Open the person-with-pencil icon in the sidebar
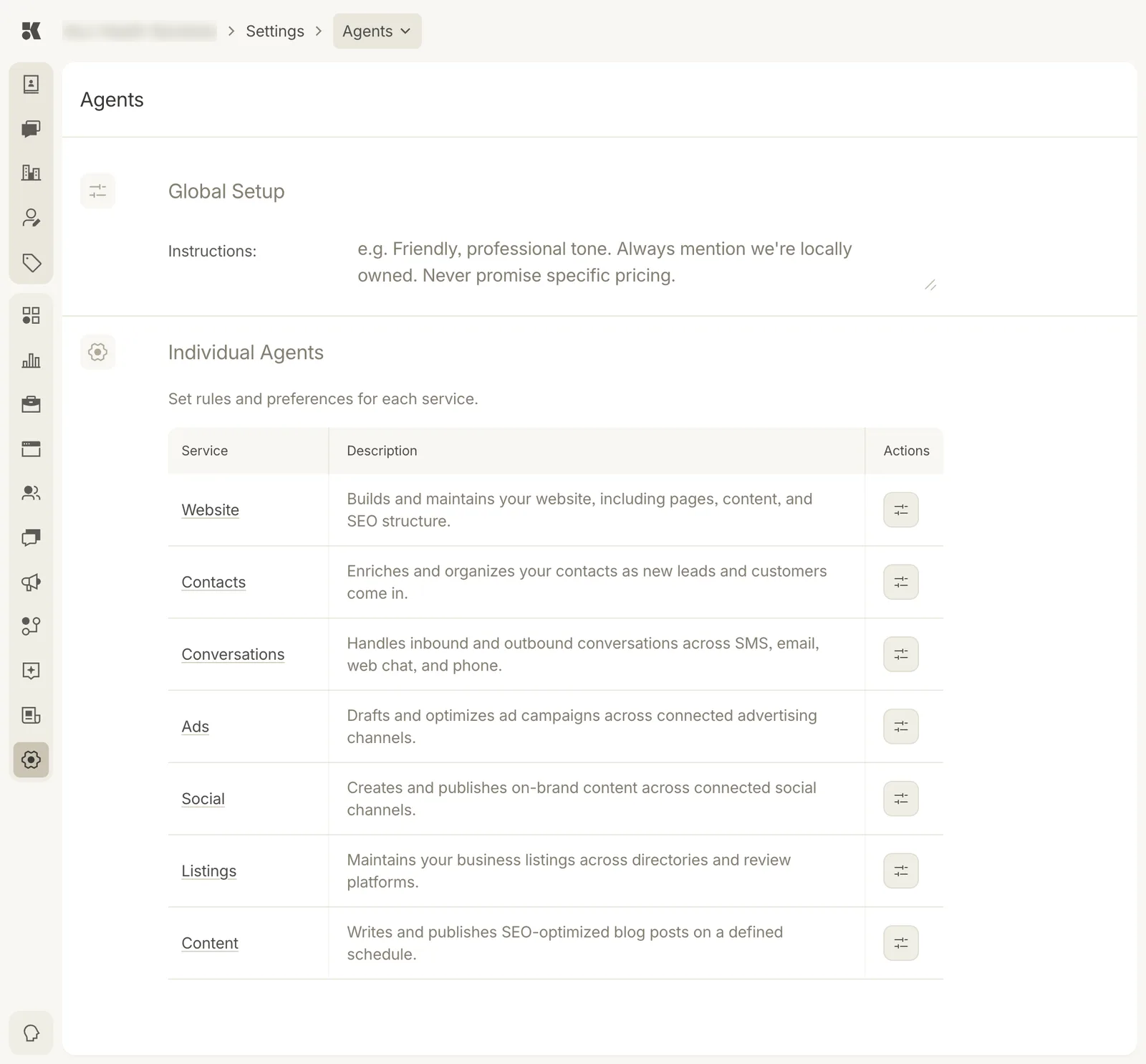Image resolution: width=1146 pixels, height=1064 pixels. (x=31, y=218)
